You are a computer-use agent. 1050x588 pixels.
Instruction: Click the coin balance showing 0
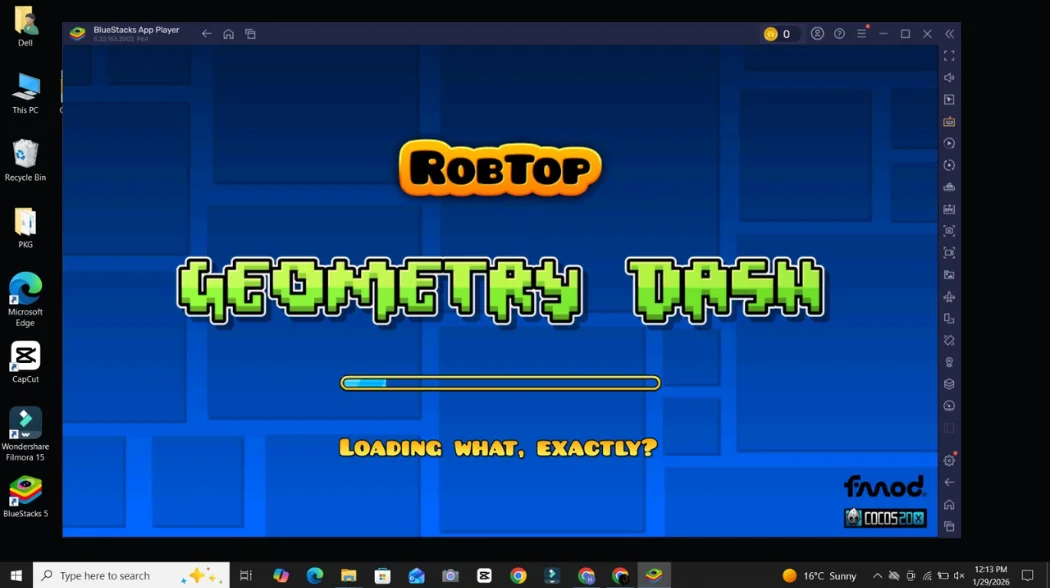[778, 34]
